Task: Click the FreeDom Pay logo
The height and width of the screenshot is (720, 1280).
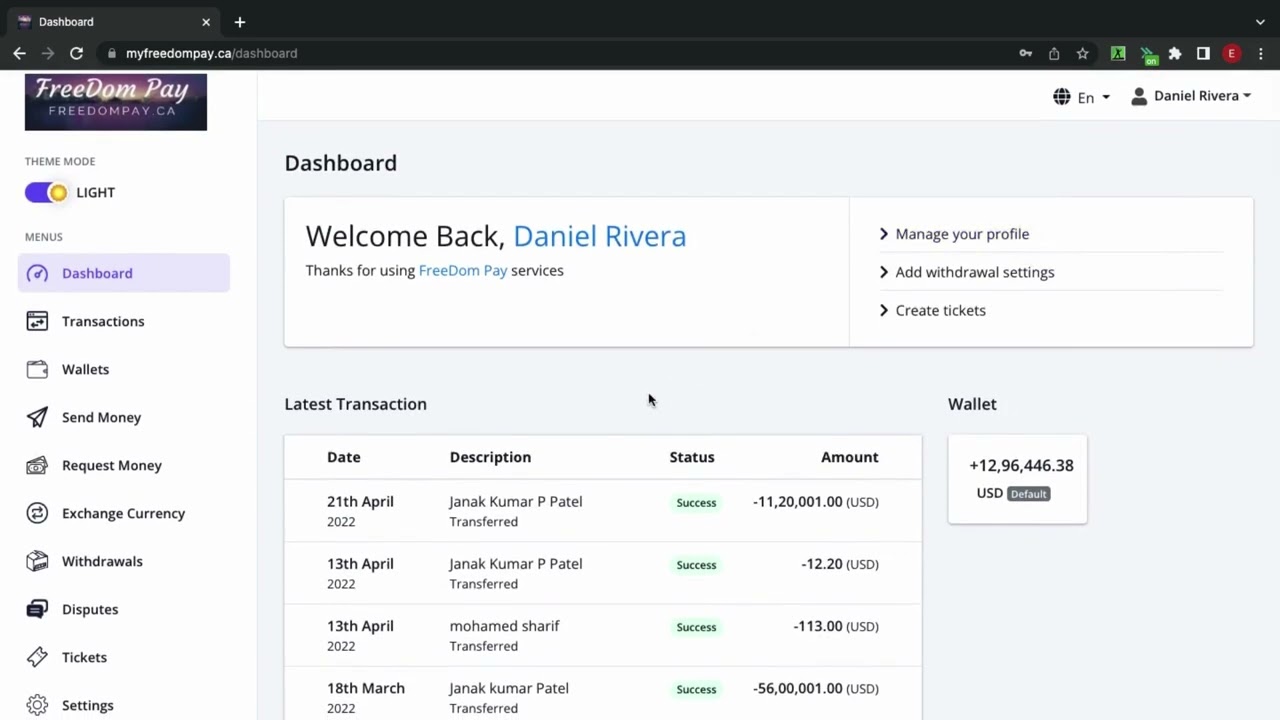Action: [116, 102]
